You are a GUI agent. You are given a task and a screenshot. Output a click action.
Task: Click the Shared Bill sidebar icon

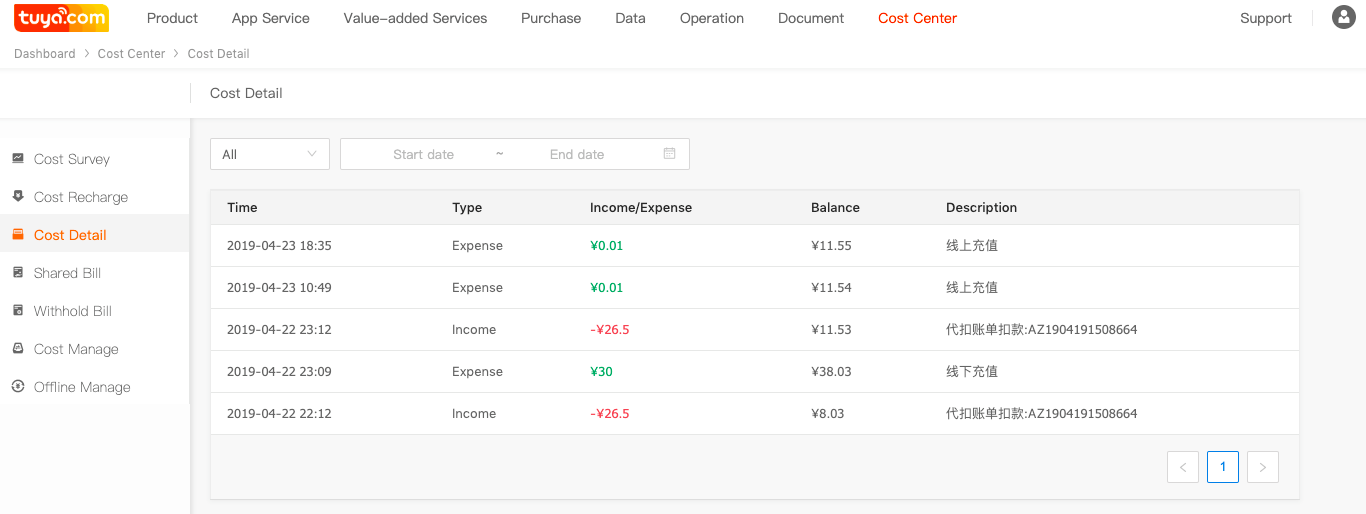tap(18, 272)
